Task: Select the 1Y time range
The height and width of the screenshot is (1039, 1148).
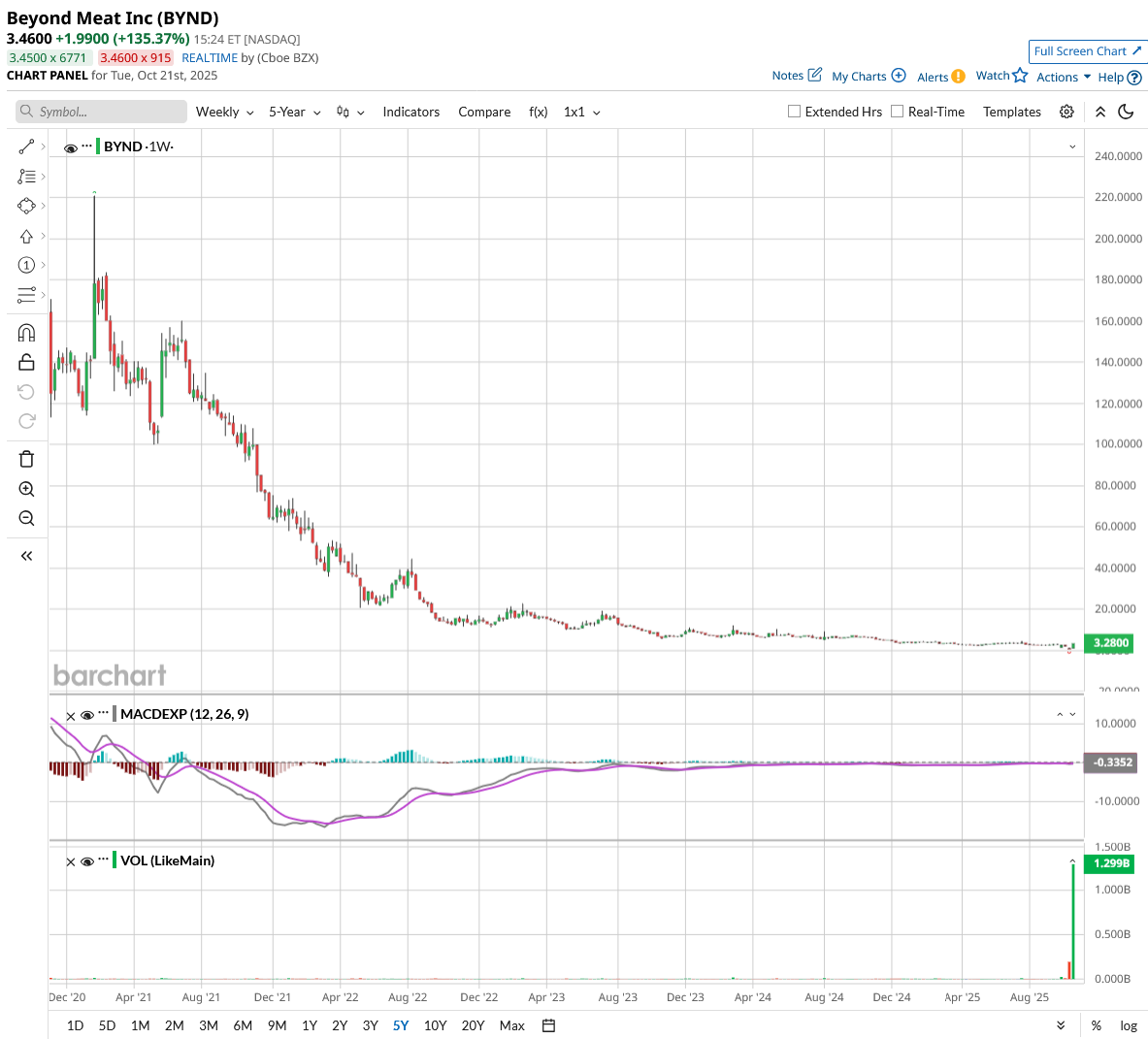Action: click(310, 1025)
